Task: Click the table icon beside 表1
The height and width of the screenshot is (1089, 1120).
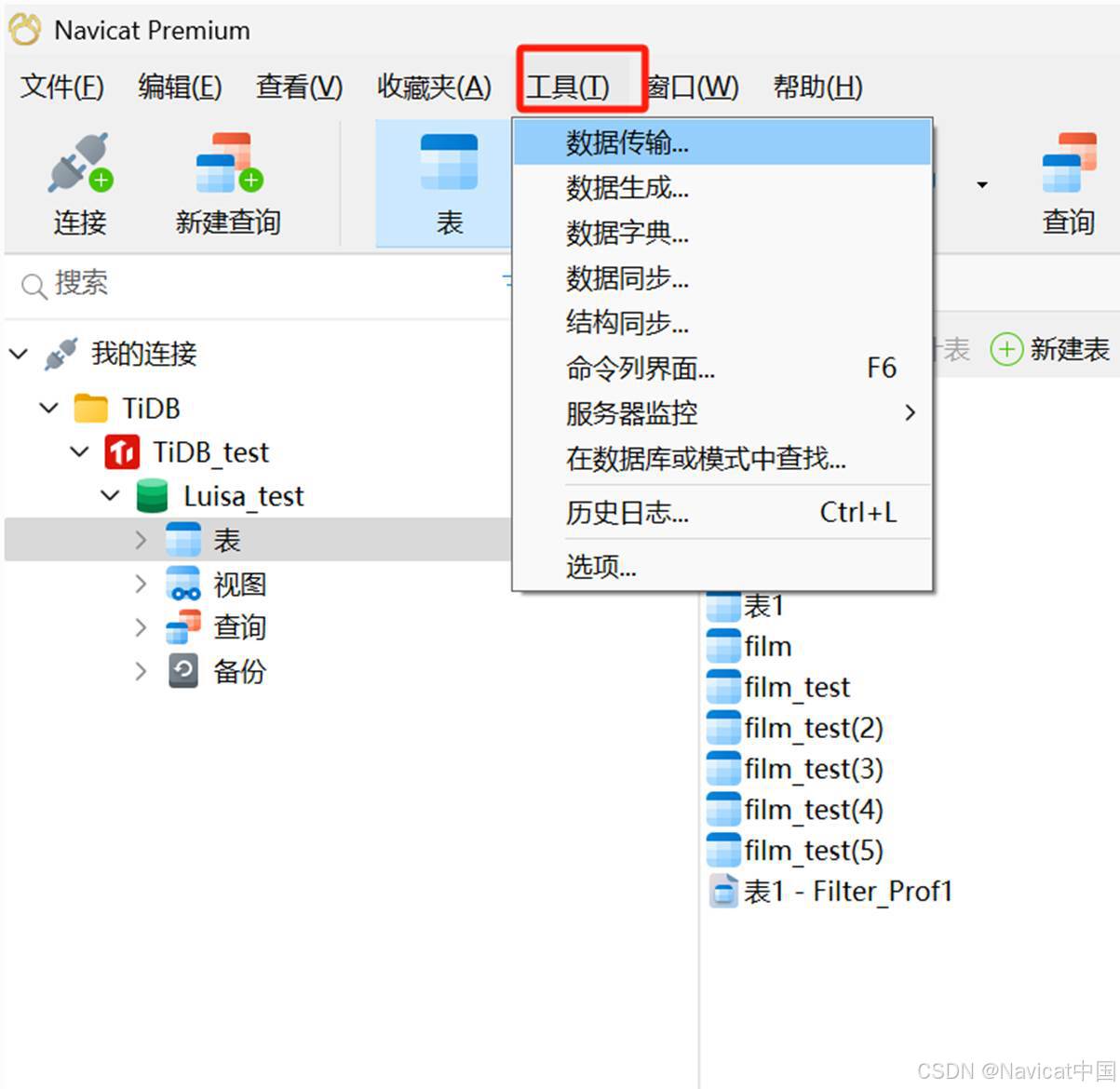Action: point(723,606)
